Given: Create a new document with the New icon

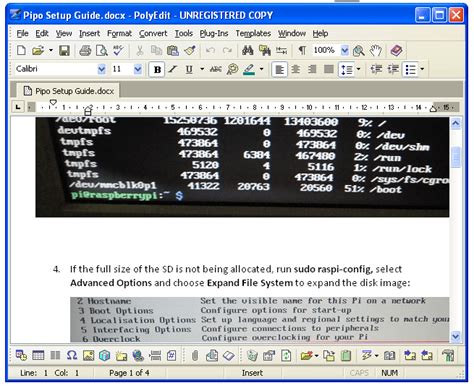Looking at the screenshot, I should click(x=21, y=51).
